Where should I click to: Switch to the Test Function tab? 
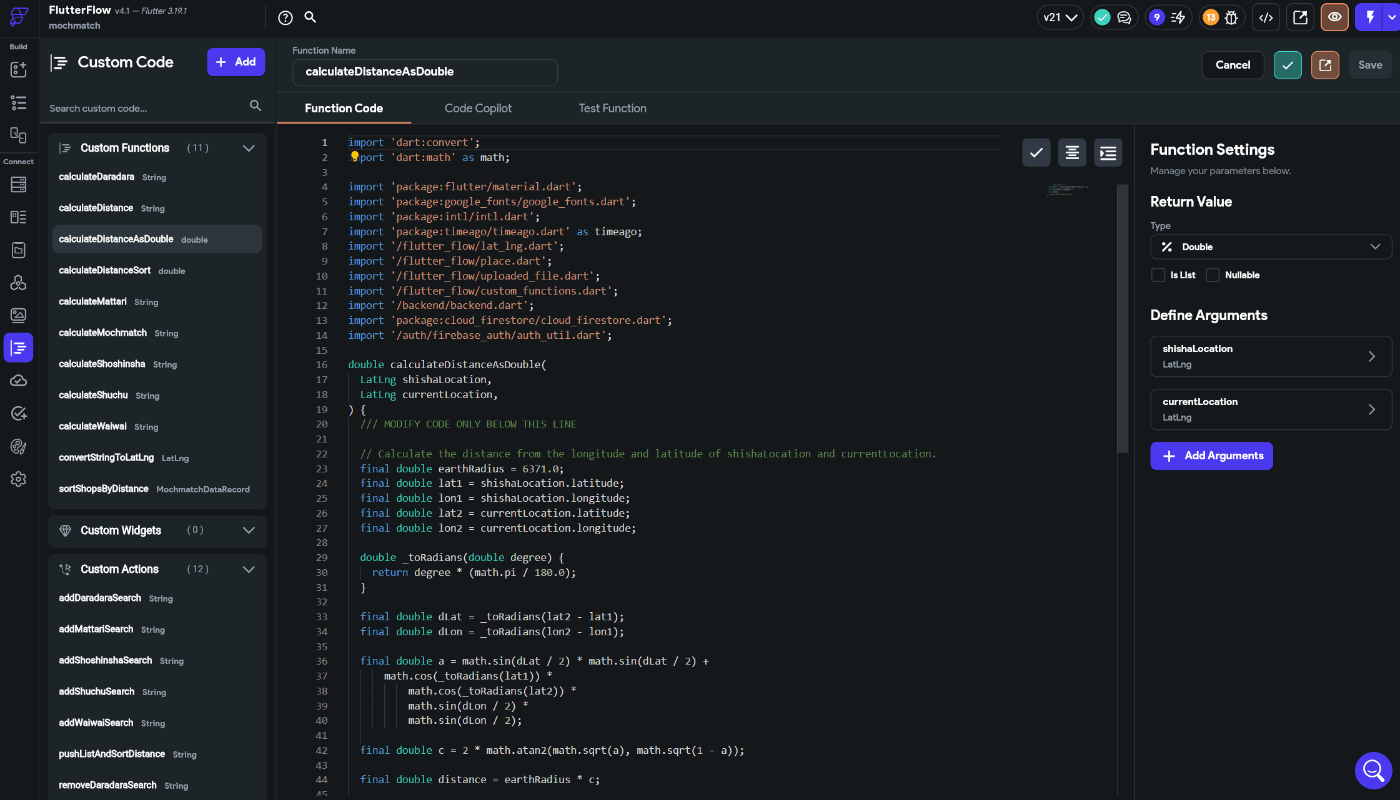point(612,108)
